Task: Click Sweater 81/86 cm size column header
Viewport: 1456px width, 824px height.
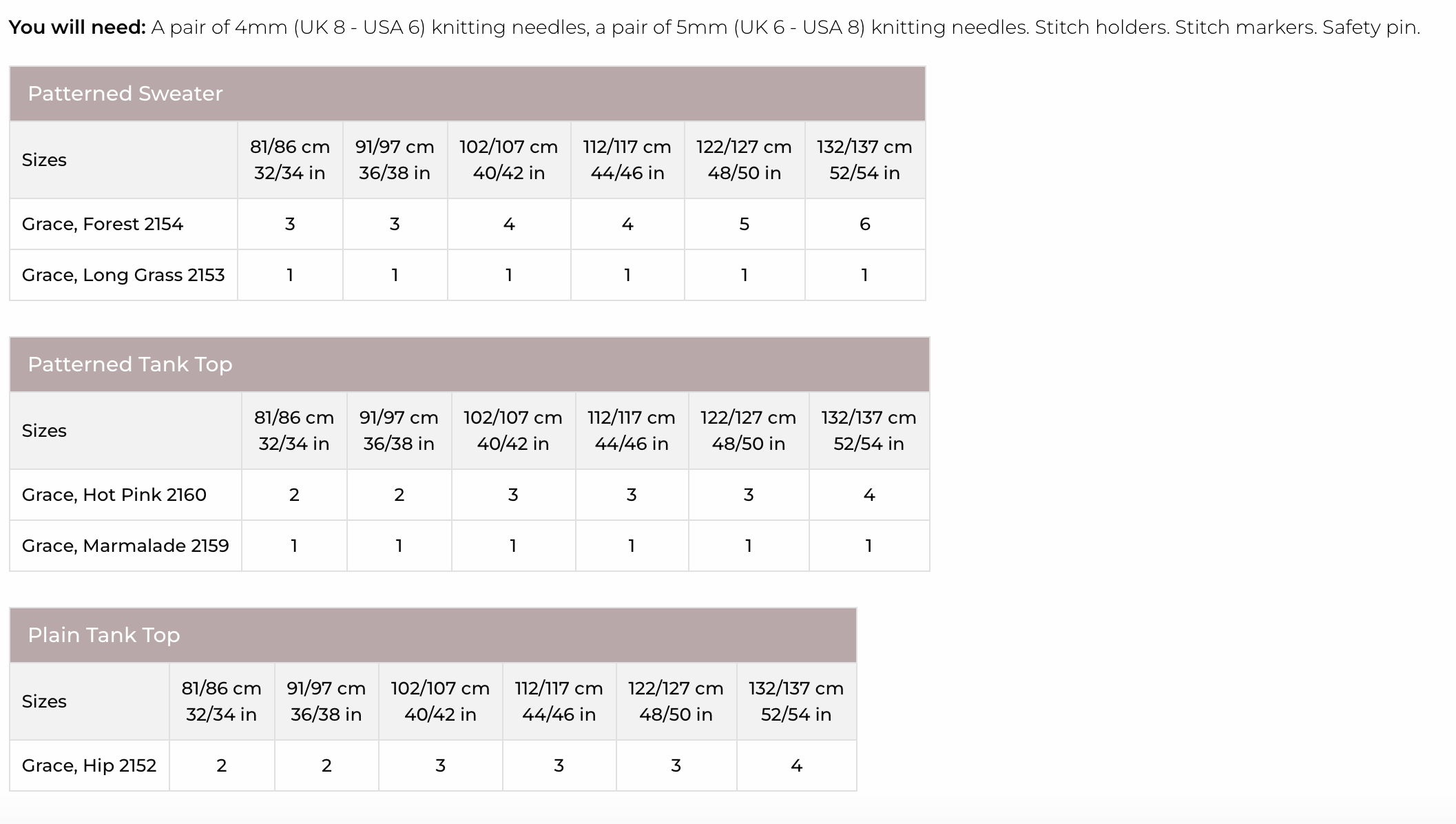Action: click(290, 160)
